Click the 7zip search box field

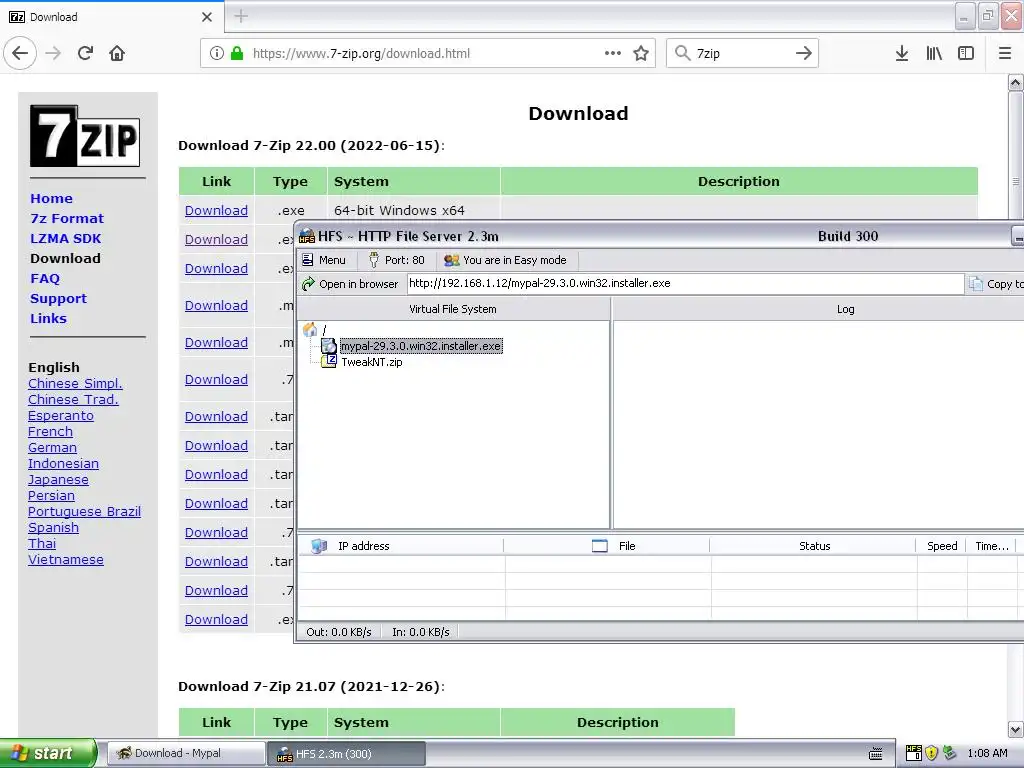(x=743, y=53)
